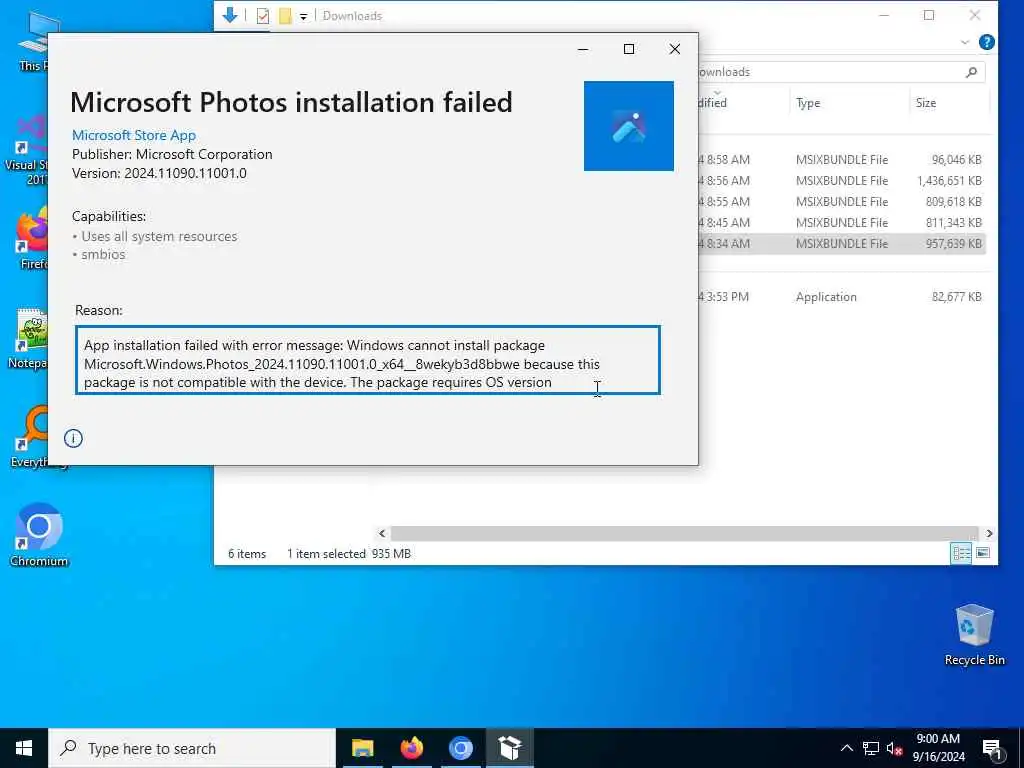Sort by Date modified column header

(743, 103)
